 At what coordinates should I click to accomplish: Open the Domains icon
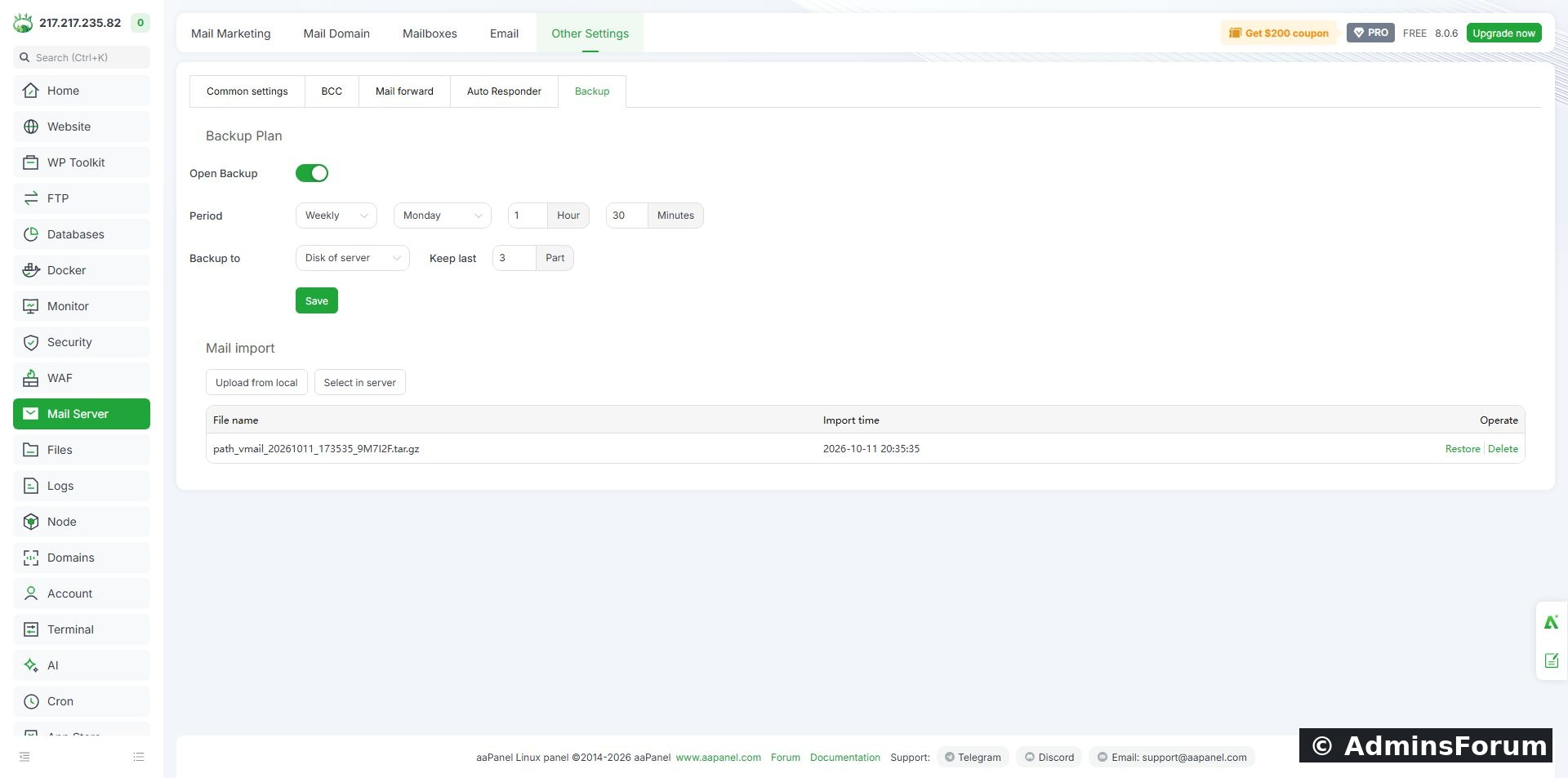(31, 558)
